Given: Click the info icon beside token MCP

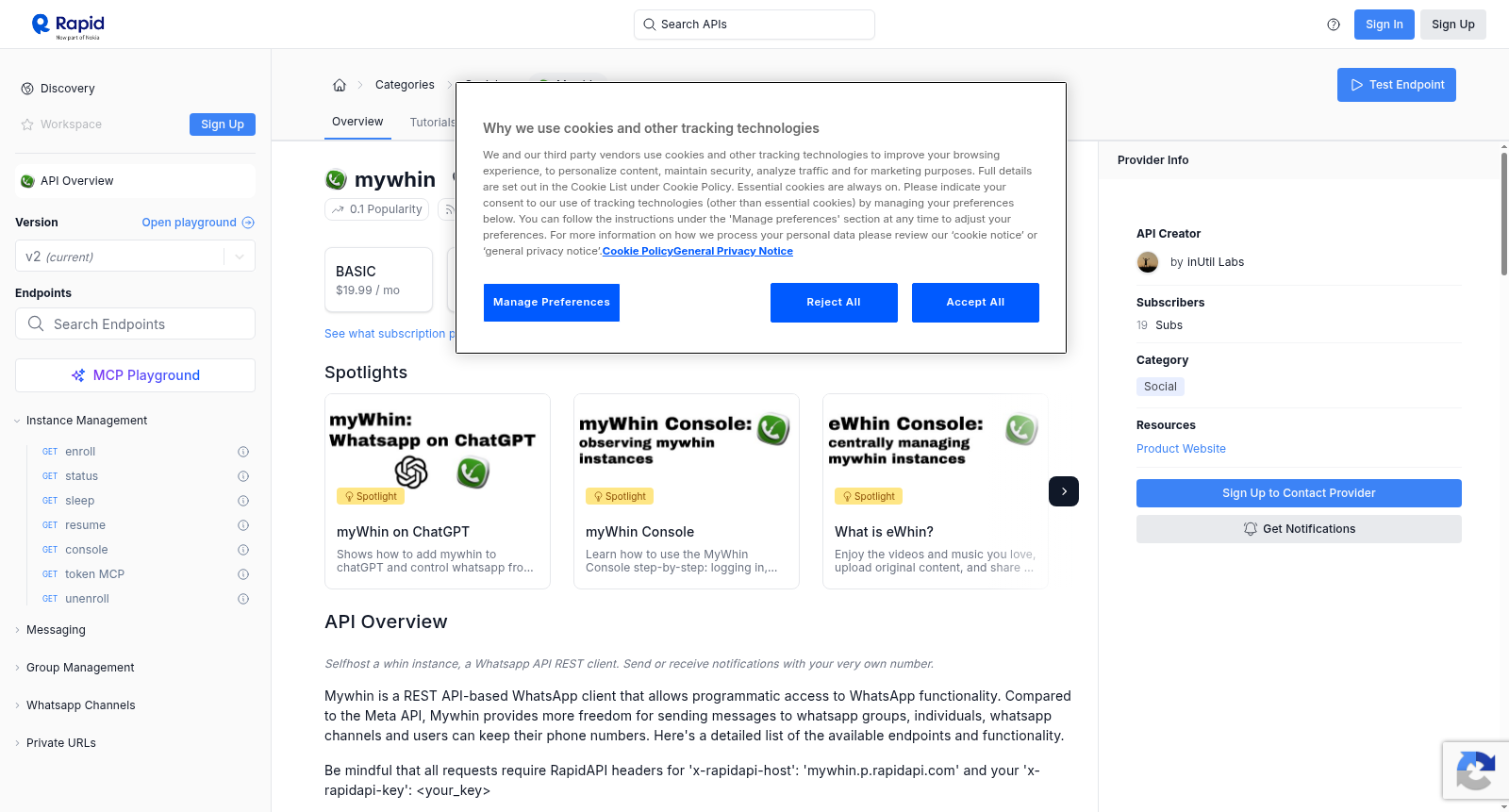Looking at the screenshot, I should pyautogui.click(x=243, y=574).
